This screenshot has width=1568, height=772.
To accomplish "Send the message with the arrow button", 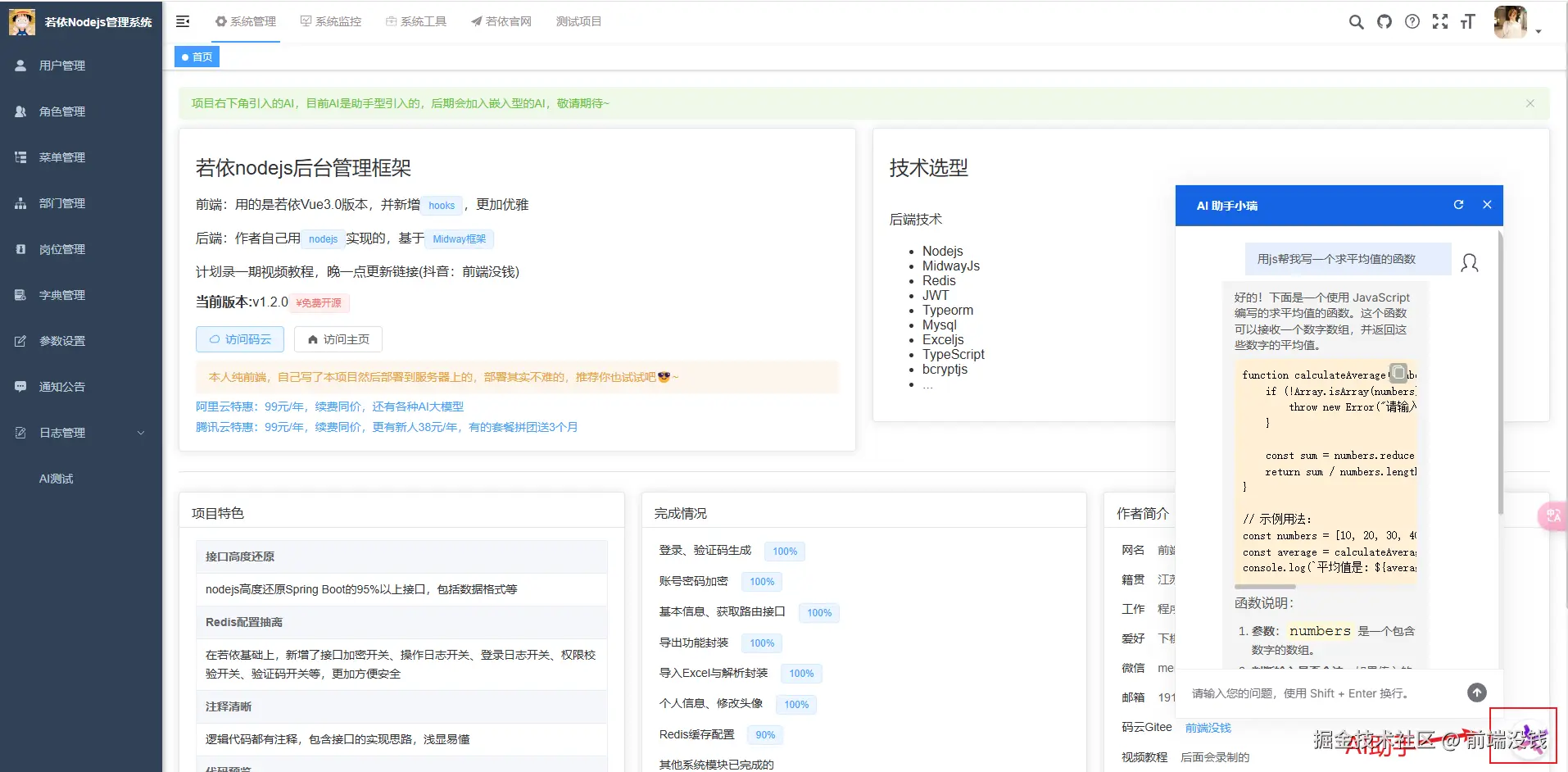I will point(1476,693).
